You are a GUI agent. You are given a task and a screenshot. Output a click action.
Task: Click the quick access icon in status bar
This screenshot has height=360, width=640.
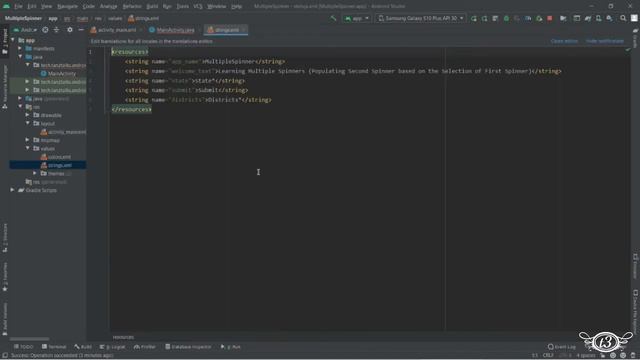[x=5, y=356]
